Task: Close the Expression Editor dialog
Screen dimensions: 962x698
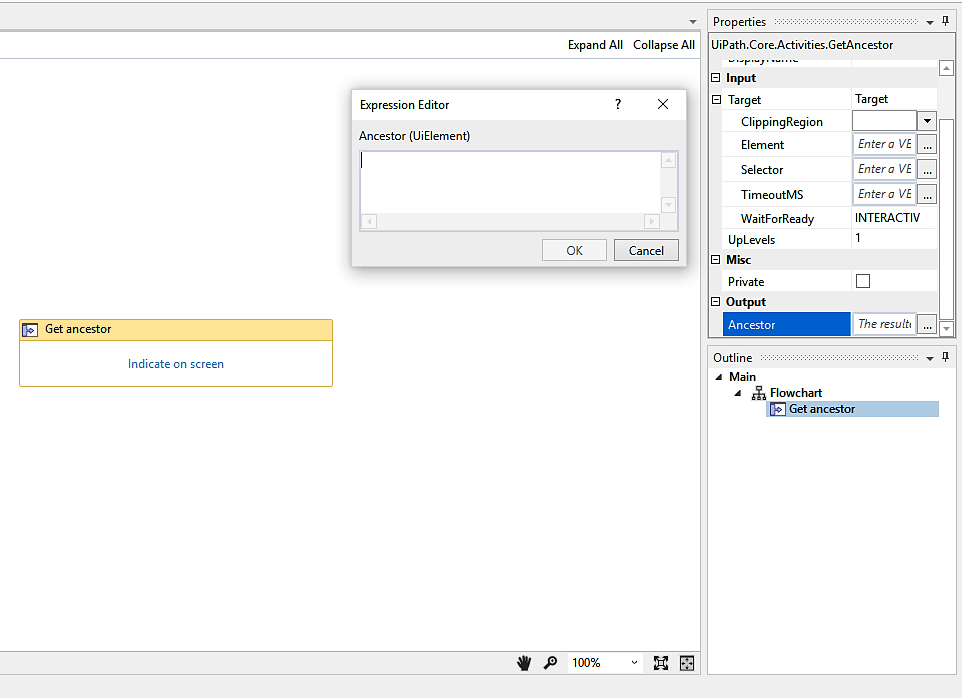Action: pos(663,104)
